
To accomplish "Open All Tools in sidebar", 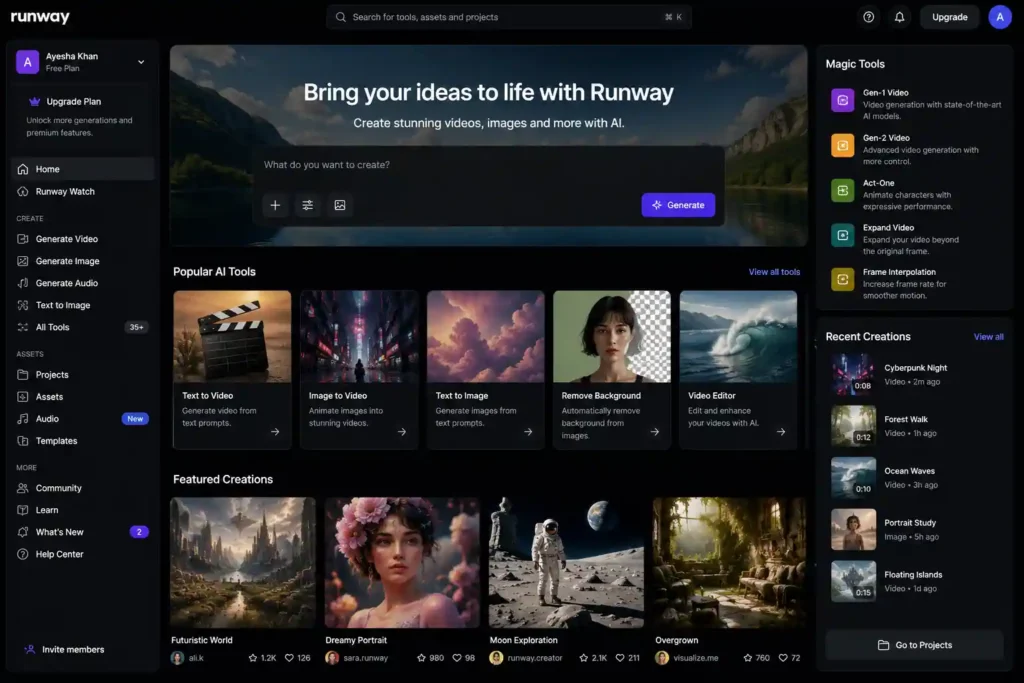I will (83, 327).
